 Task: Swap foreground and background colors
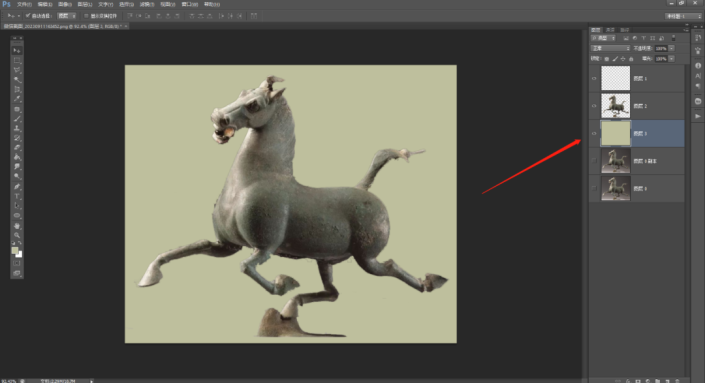(x=20, y=243)
